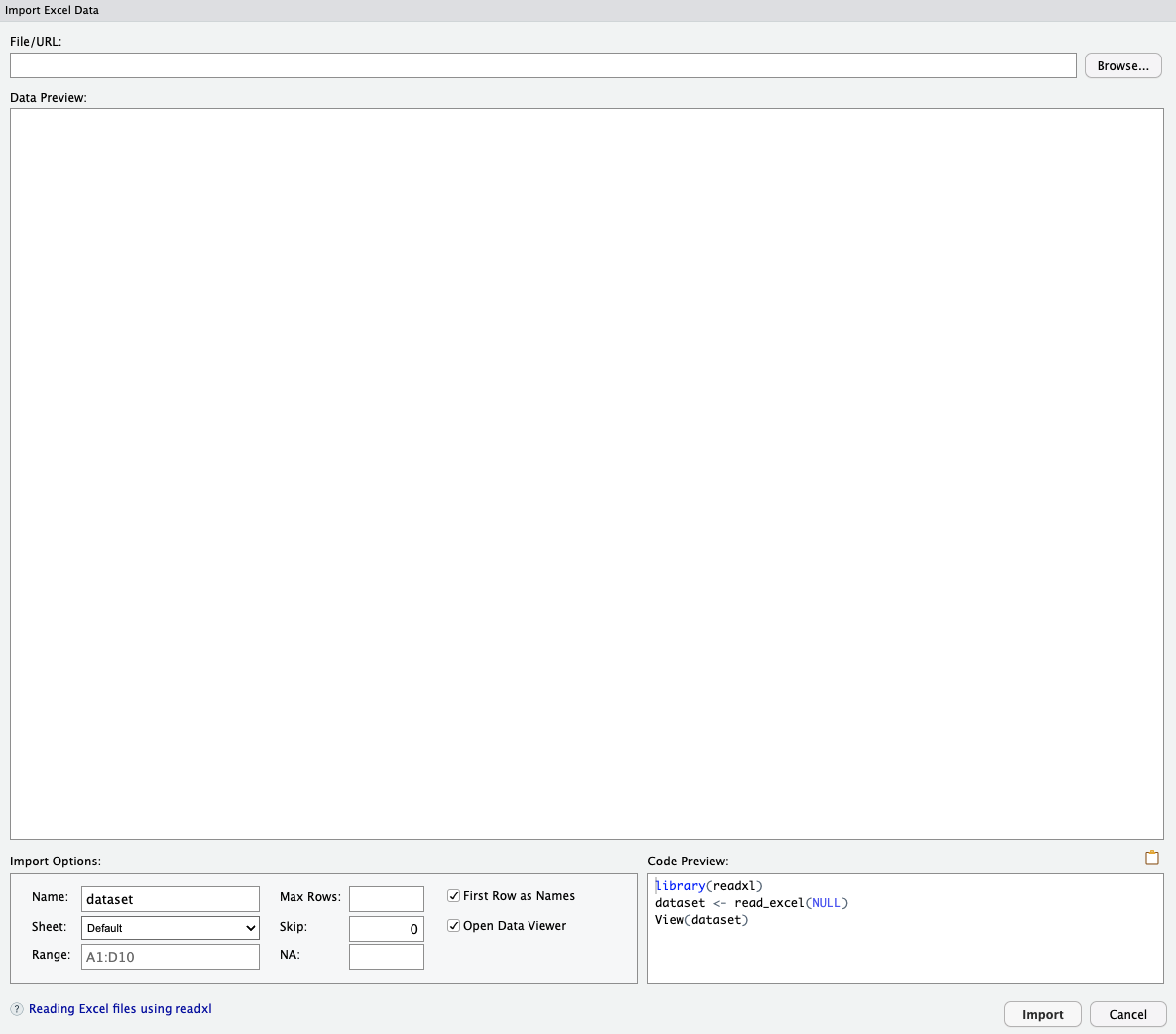Open the Sheet dropdown showing Default
The image size is (1176, 1034).
tap(170, 927)
